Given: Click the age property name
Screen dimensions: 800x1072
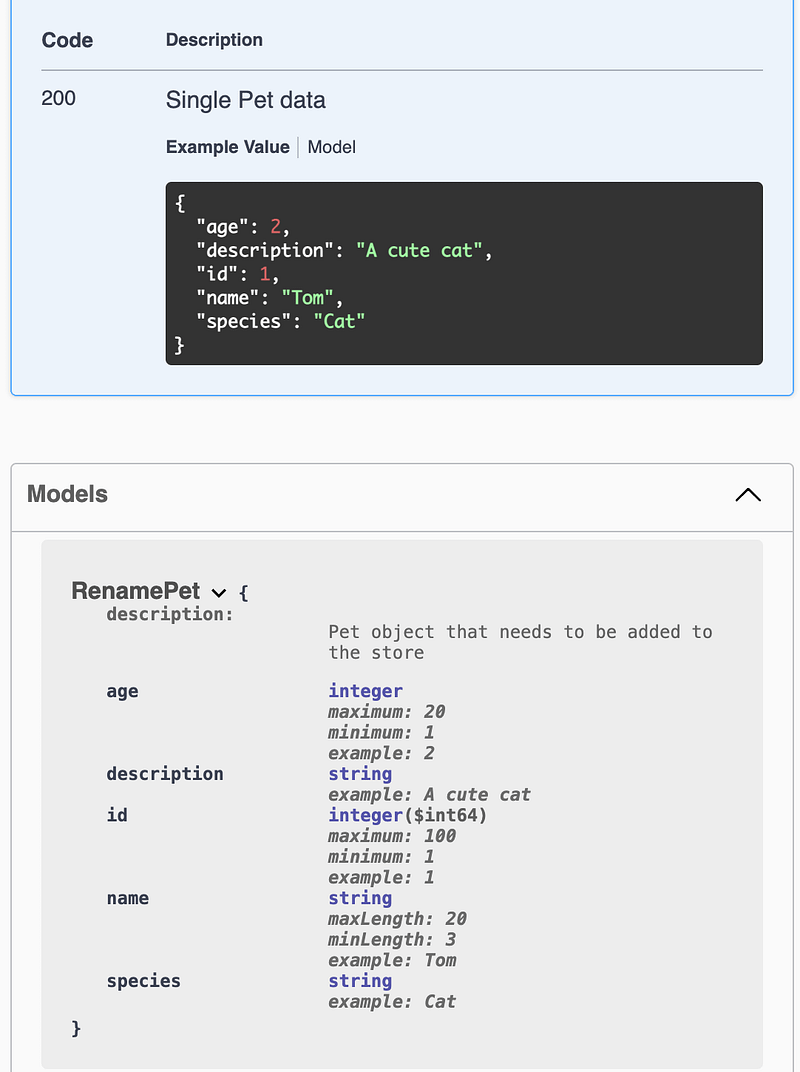Looking at the screenshot, I should pyautogui.click(x=122, y=691).
